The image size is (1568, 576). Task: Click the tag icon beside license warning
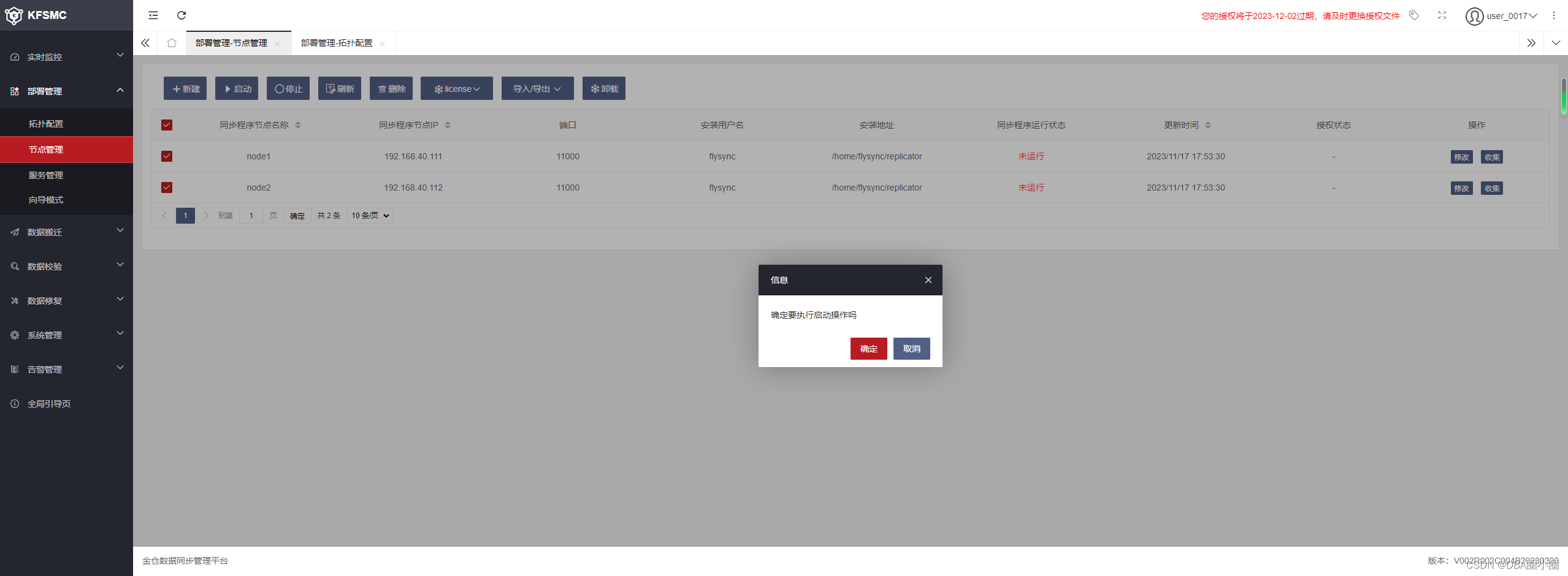pyautogui.click(x=1414, y=15)
